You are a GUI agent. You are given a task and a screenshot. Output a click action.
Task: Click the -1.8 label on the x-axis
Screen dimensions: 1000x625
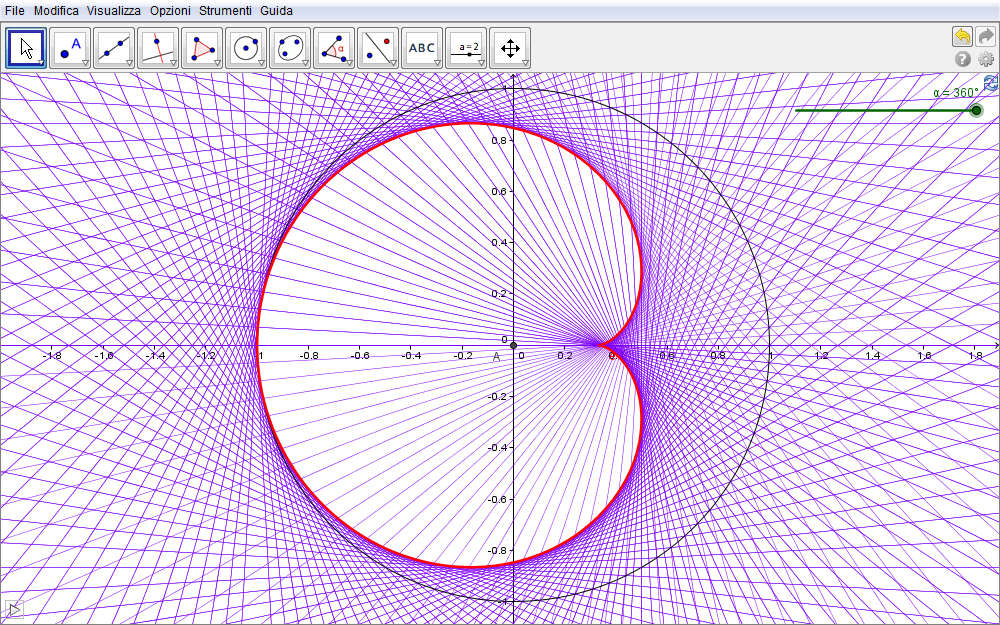[x=52, y=355]
